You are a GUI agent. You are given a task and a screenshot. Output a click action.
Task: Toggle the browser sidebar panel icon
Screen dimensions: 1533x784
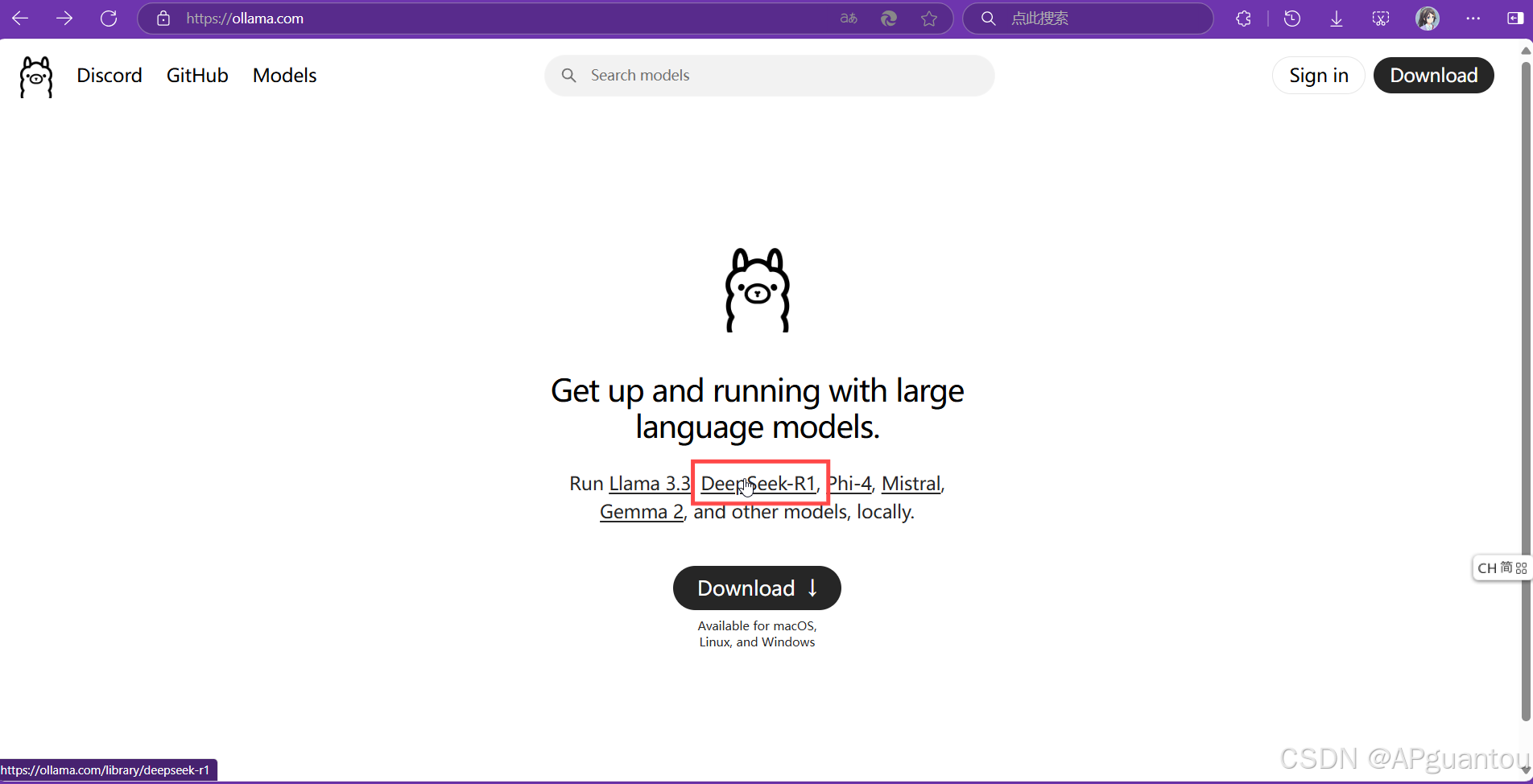click(x=1514, y=18)
